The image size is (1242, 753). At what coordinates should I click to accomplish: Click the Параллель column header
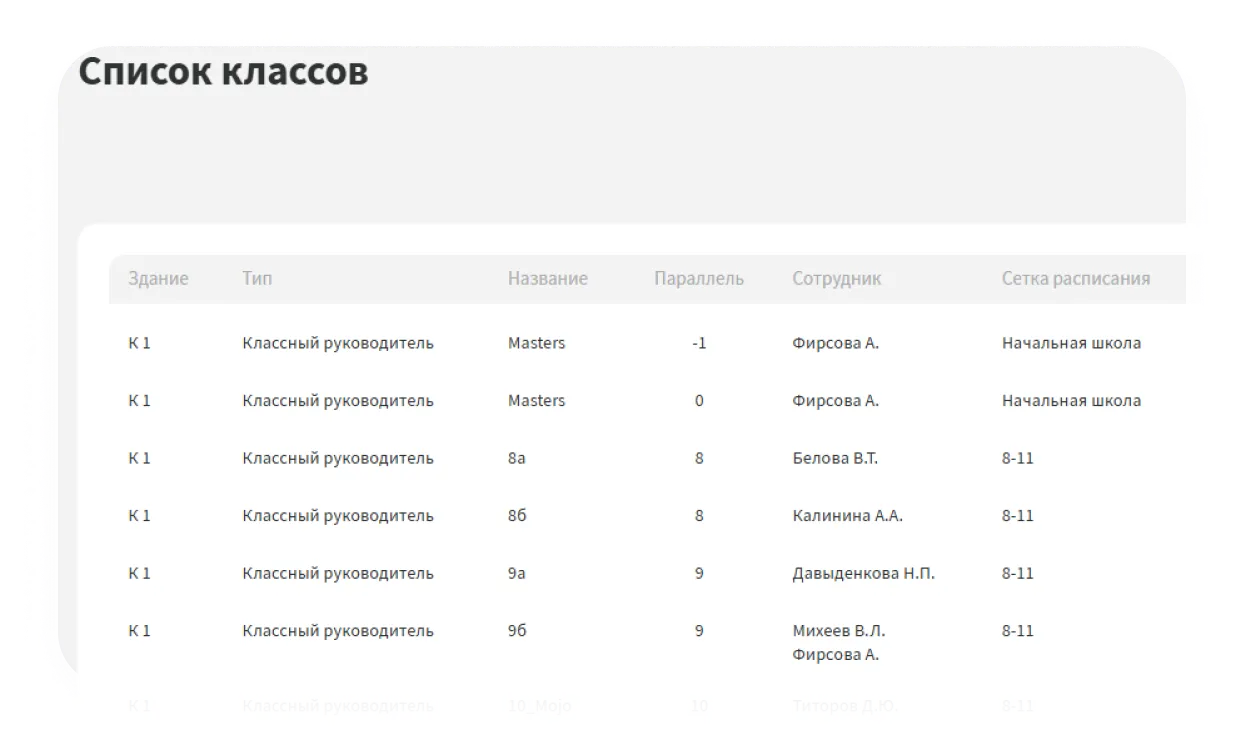coord(698,279)
